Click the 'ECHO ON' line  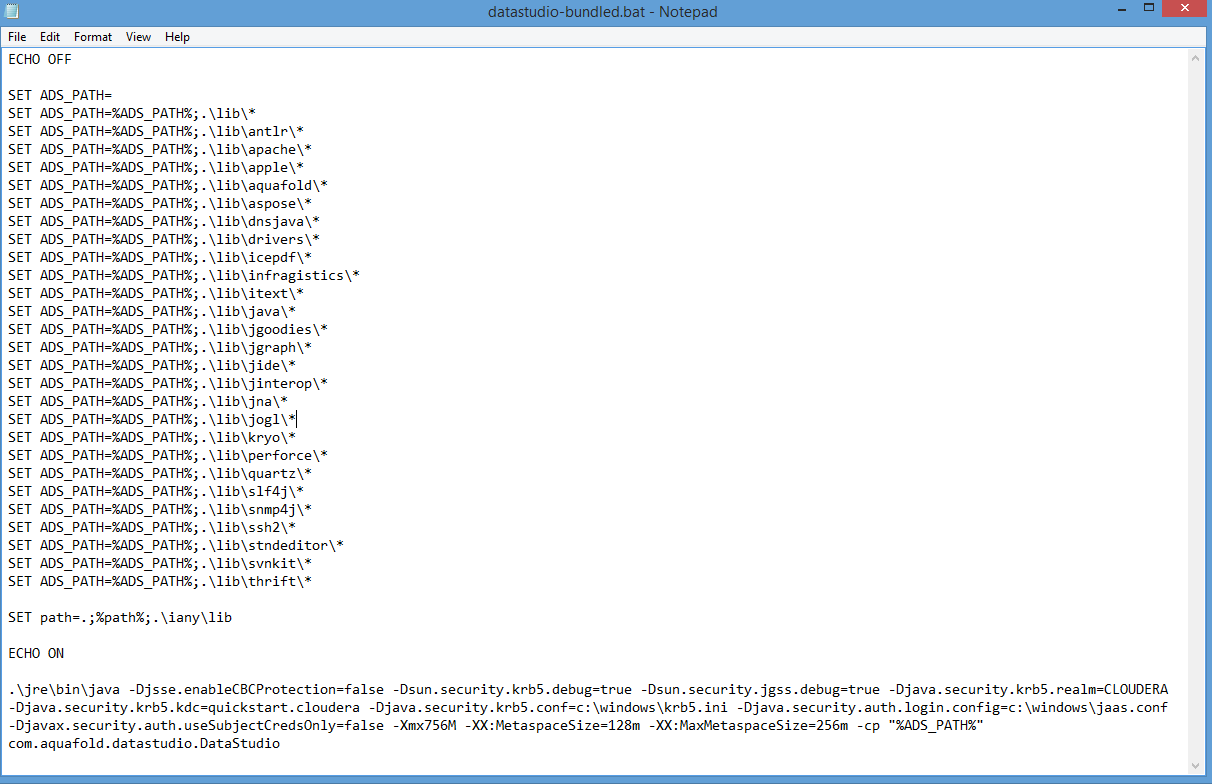[36, 653]
